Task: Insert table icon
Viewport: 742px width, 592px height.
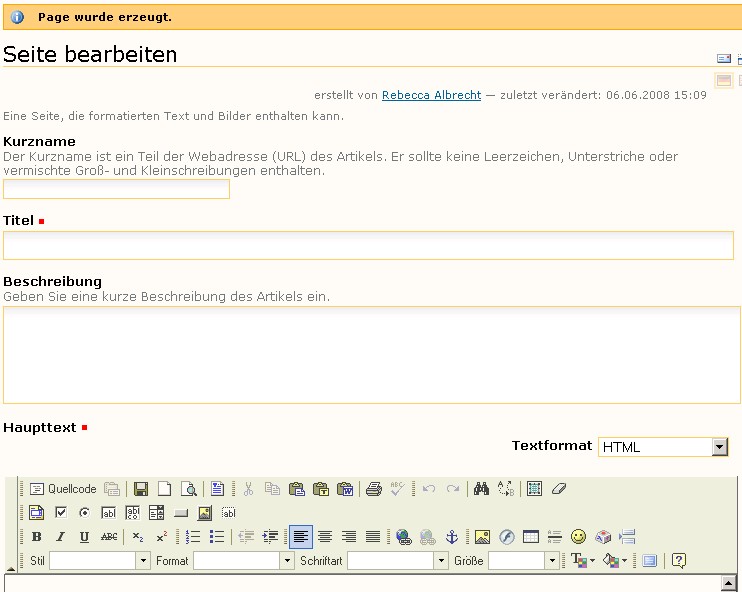Action: coord(531,537)
